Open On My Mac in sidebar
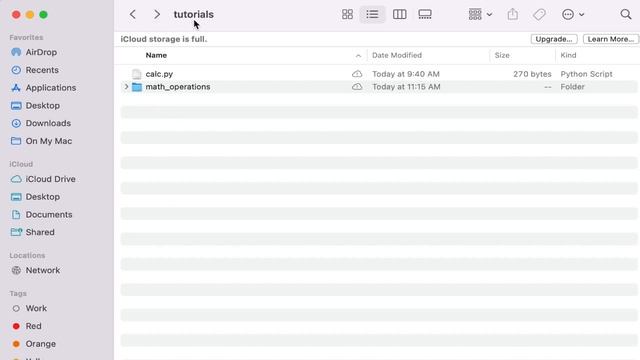Viewport: 640px width, 360px height. [49, 141]
